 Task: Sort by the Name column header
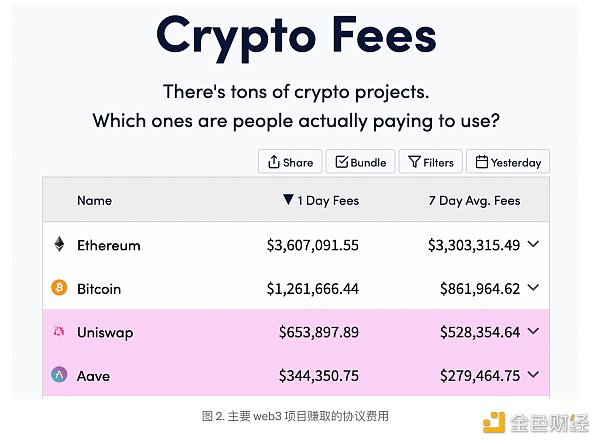click(94, 200)
